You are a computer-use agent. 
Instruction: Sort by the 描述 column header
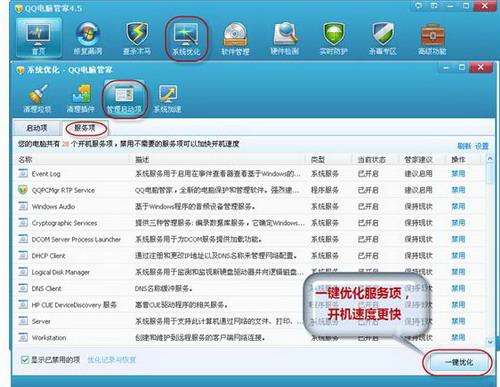(x=142, y=160)
